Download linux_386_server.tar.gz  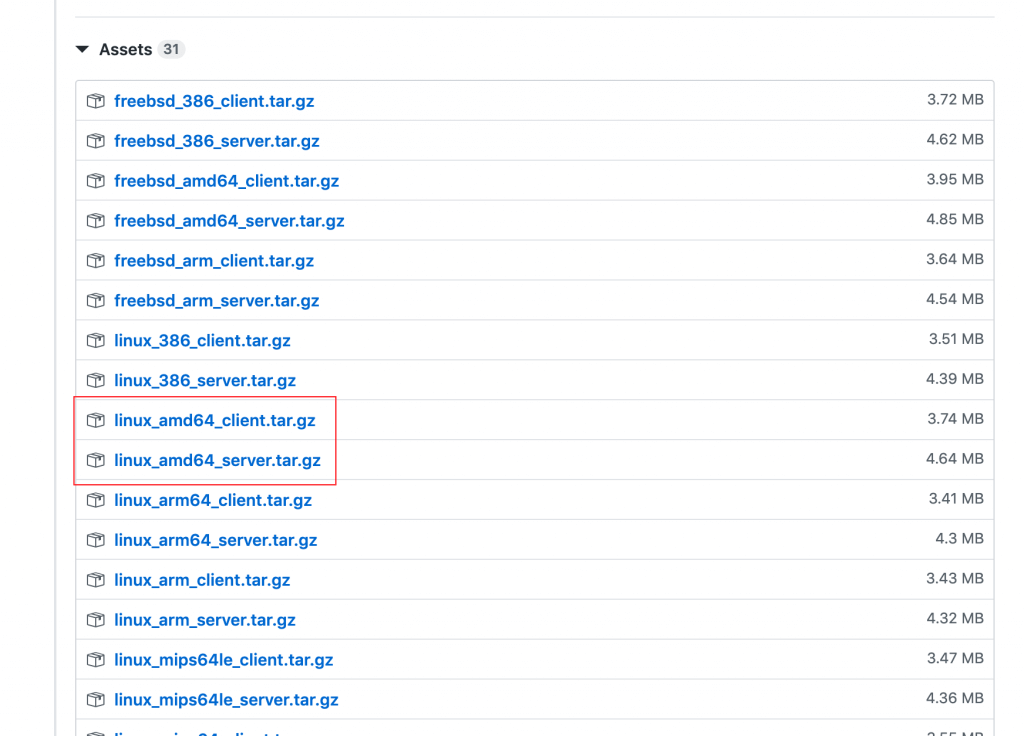pos(205,381)
